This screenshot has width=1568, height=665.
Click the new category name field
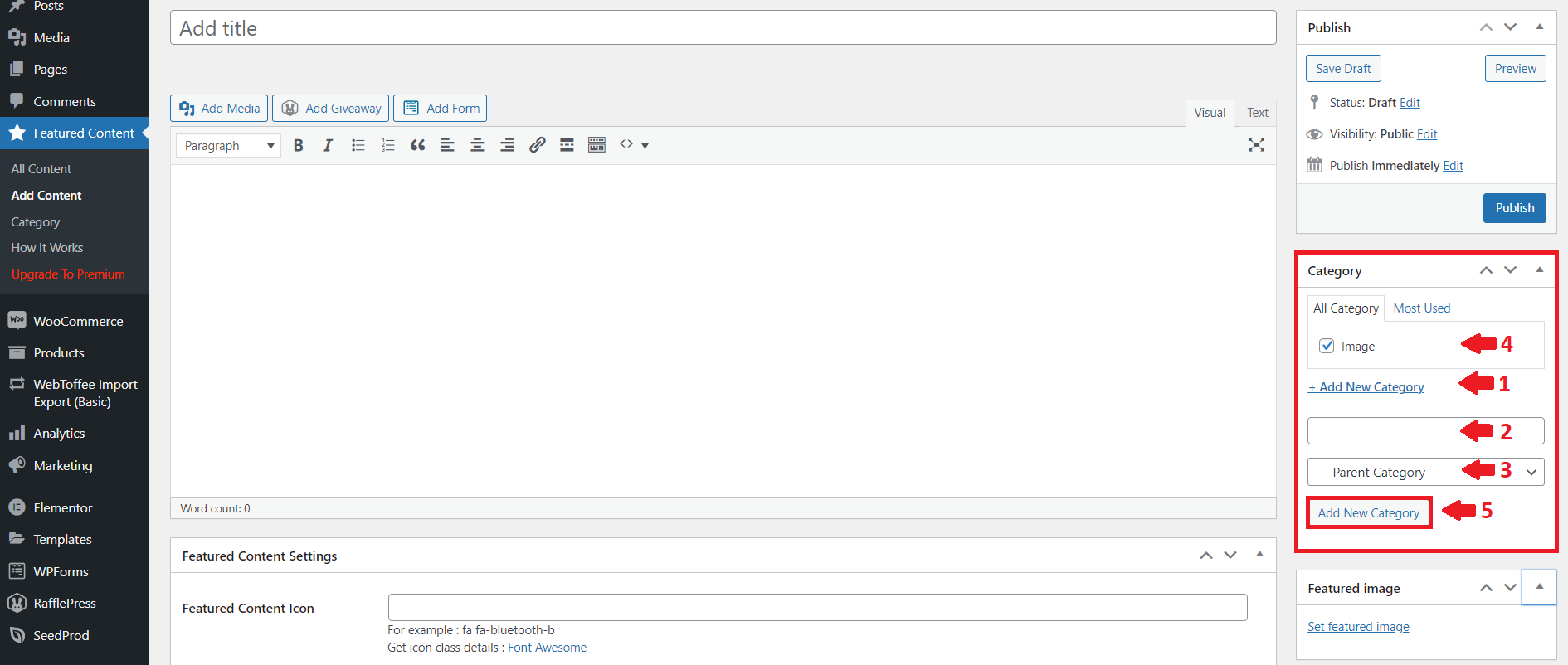click(1425, 431)
